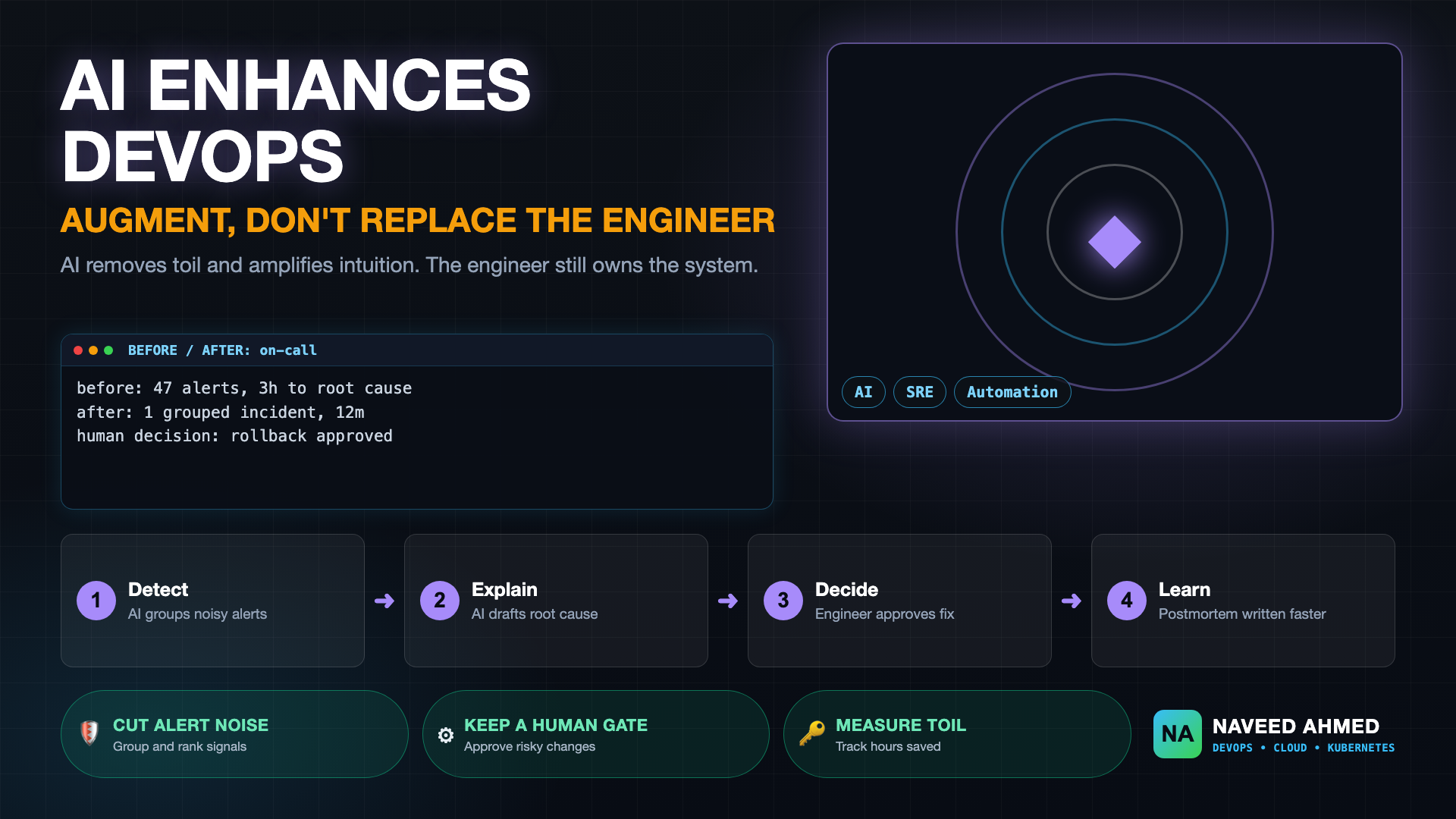Select the SRE tag pill

tap(920, 392)
